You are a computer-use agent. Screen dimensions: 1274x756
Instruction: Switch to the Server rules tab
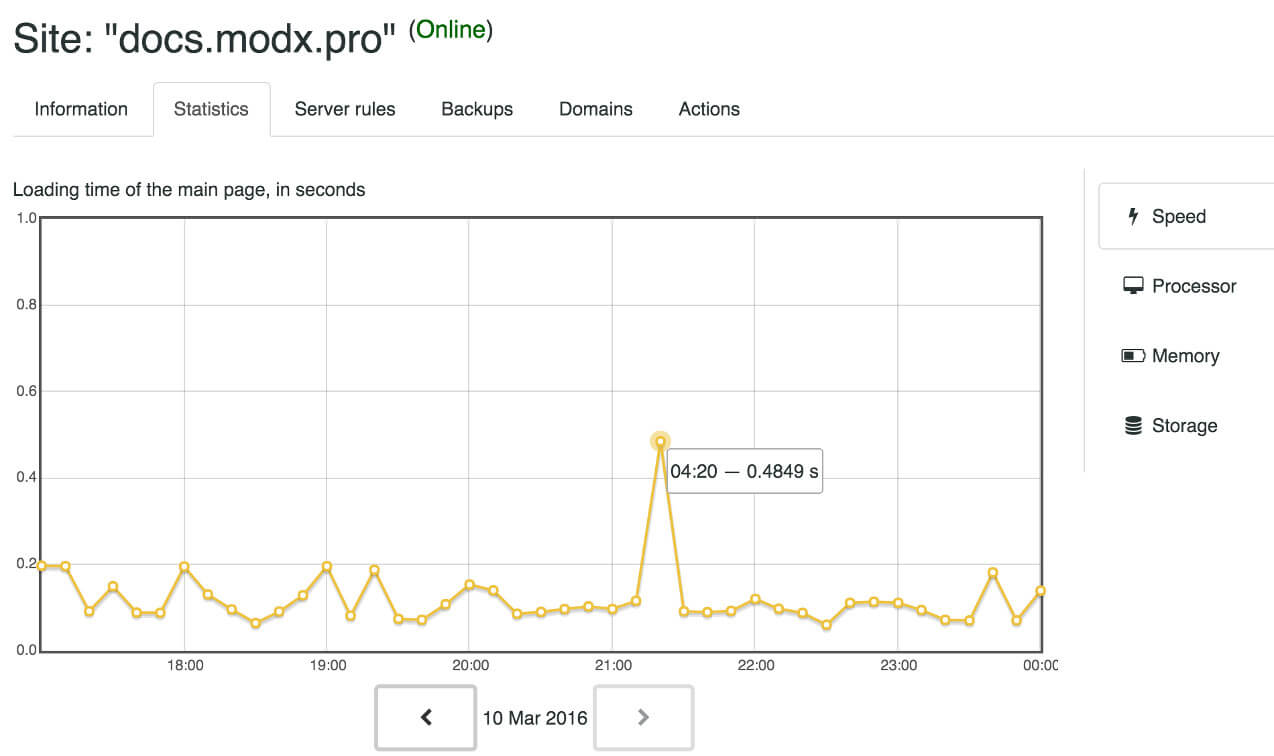tap(345, 109)
